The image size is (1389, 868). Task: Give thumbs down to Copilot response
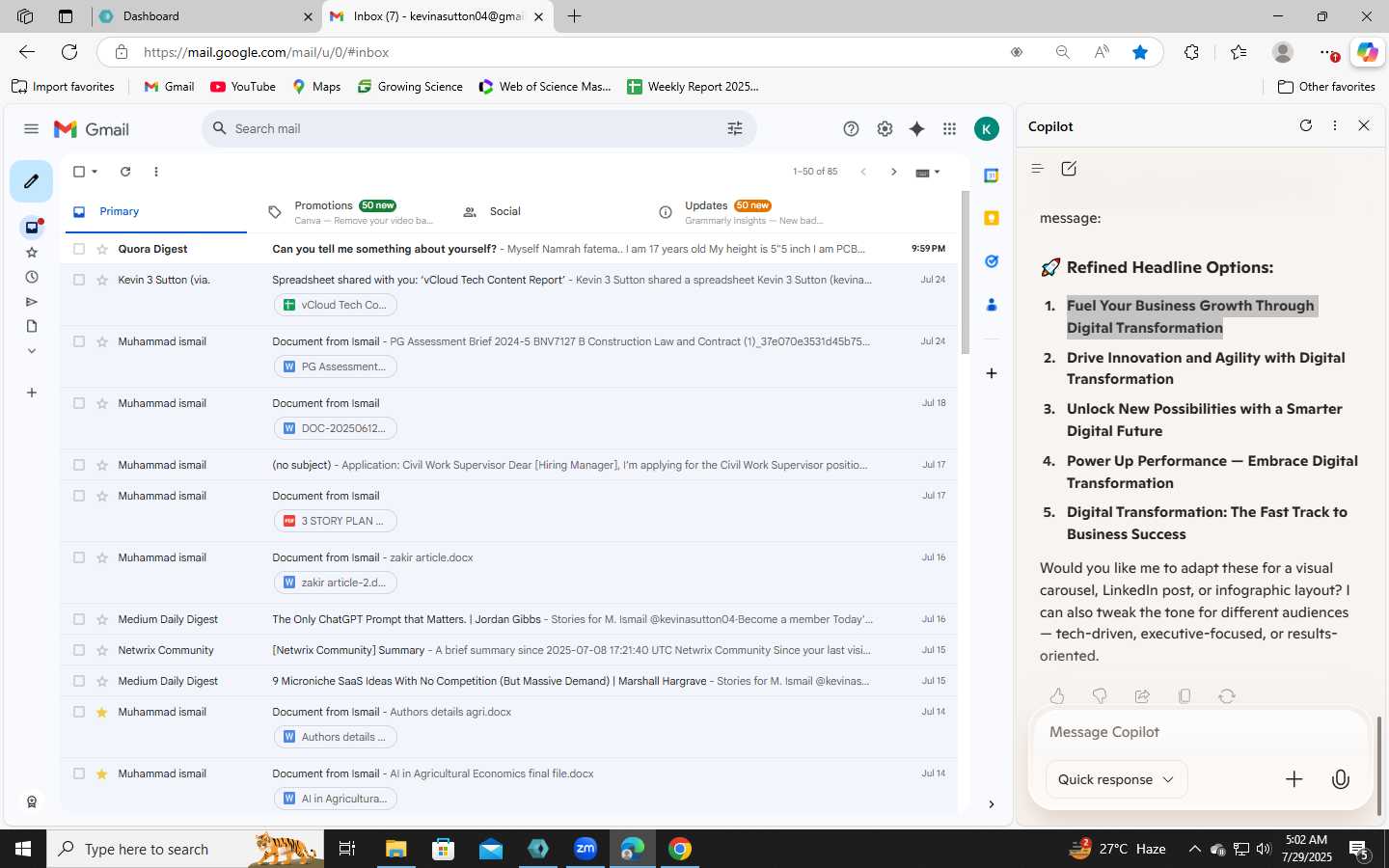(1100, 696)
